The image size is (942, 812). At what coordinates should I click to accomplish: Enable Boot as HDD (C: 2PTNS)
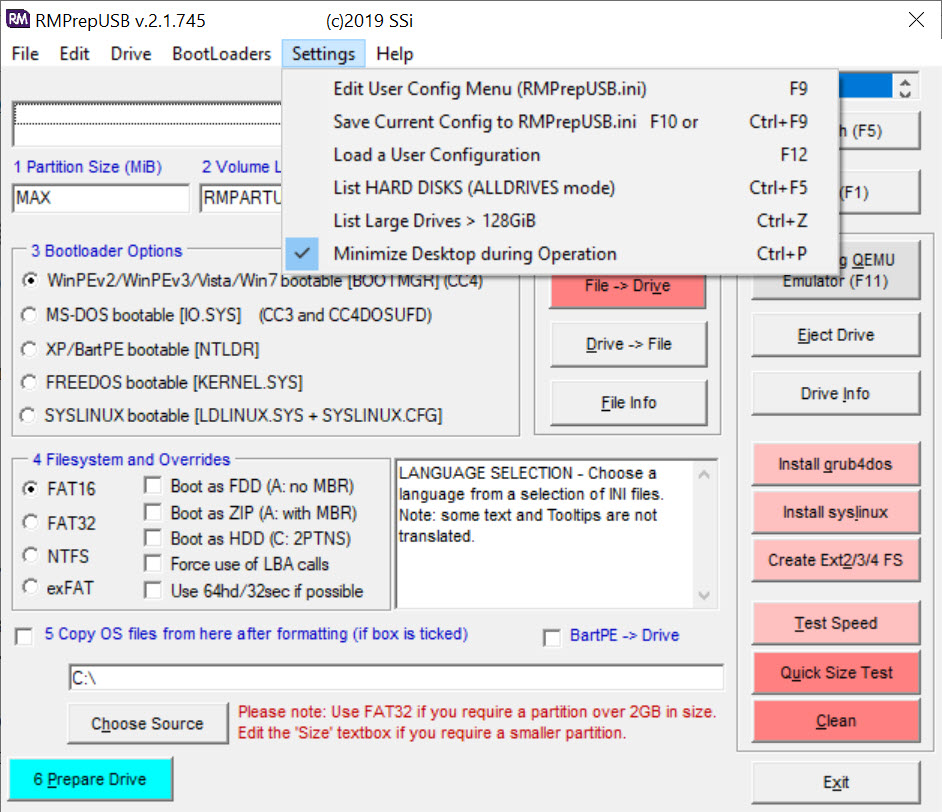tap(153, 538)
